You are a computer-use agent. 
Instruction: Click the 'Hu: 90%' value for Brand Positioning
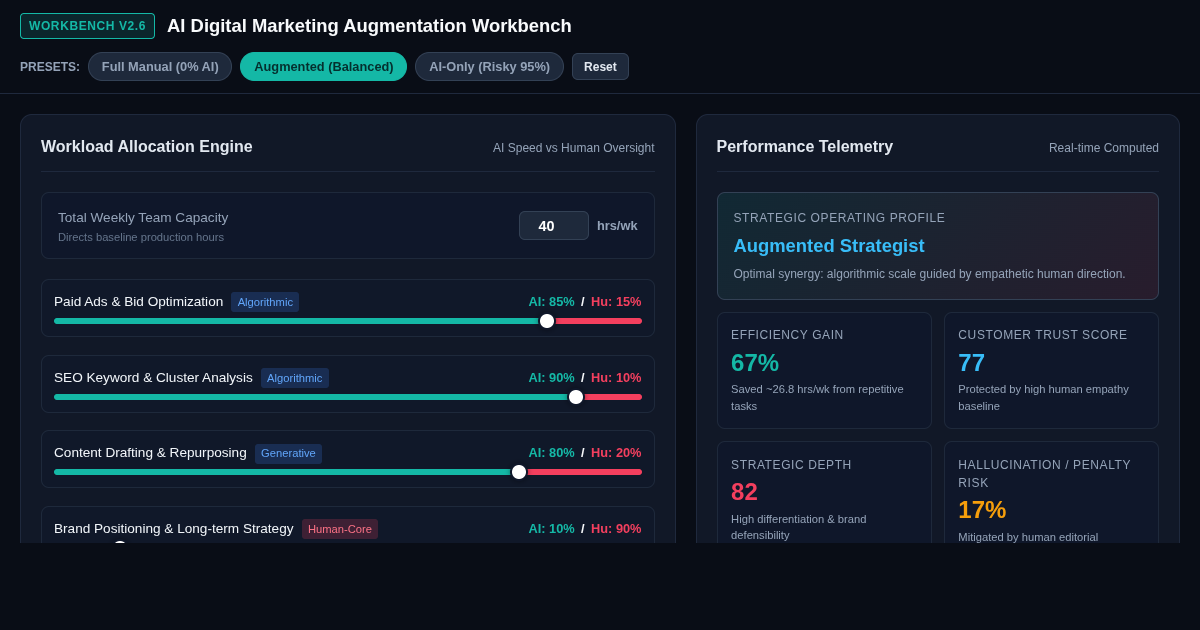pos(616,529)
